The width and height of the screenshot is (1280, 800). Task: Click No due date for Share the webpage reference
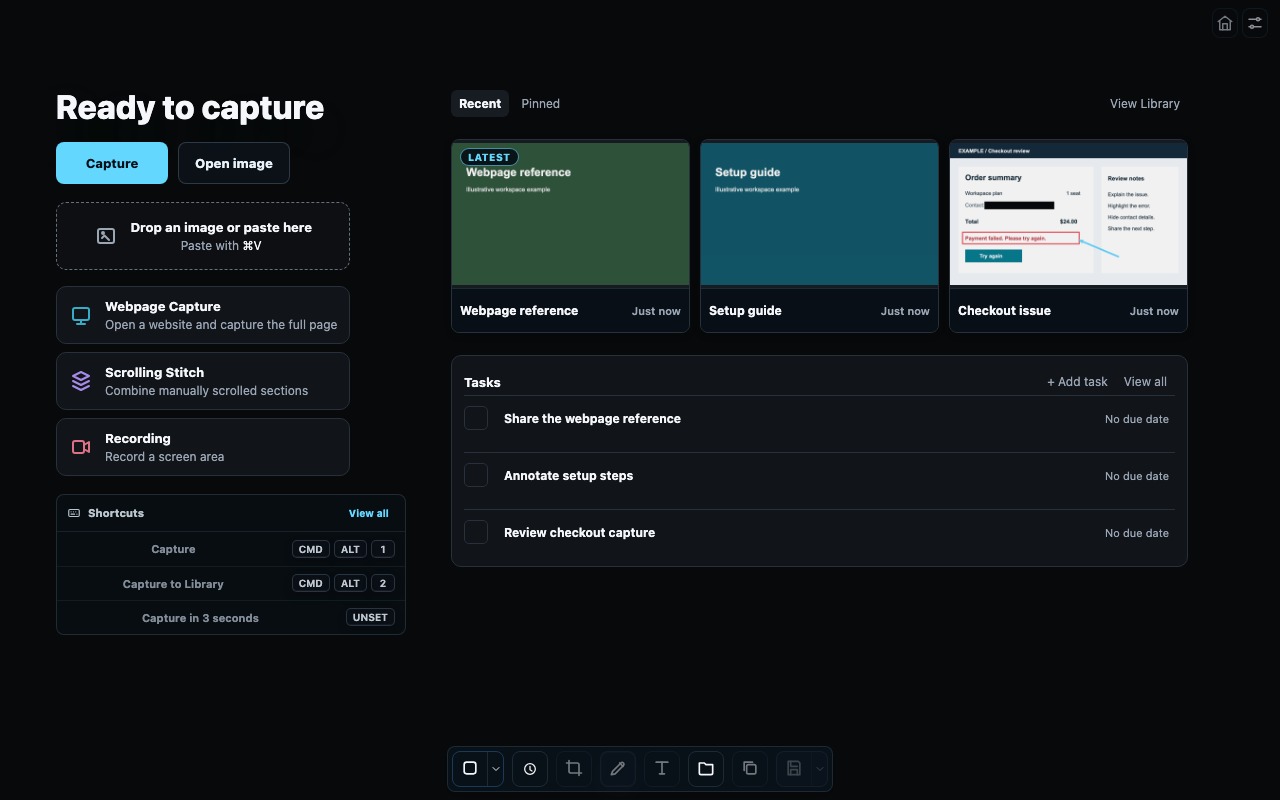[1137, 419]
